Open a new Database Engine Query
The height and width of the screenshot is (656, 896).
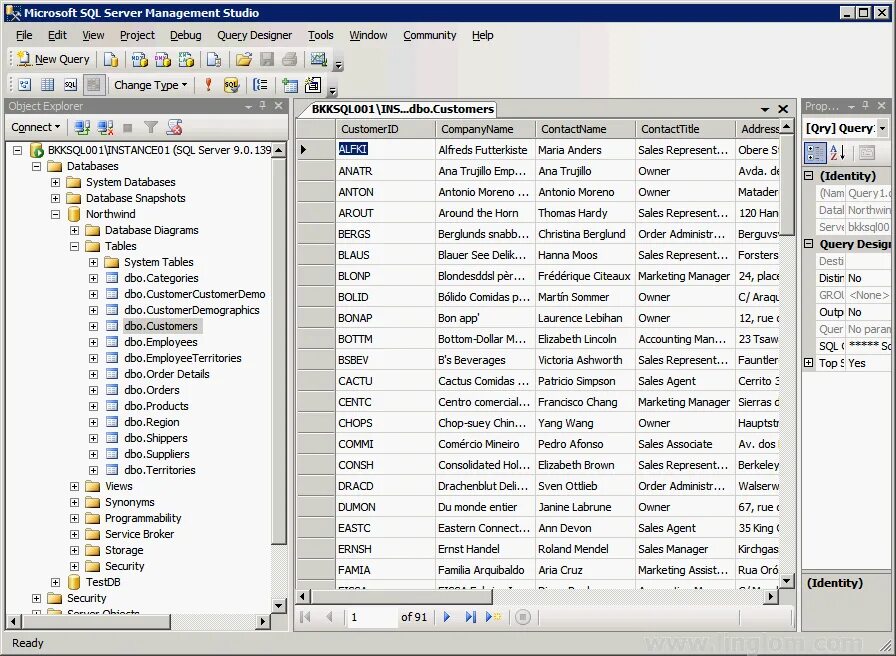pos(111,59)
